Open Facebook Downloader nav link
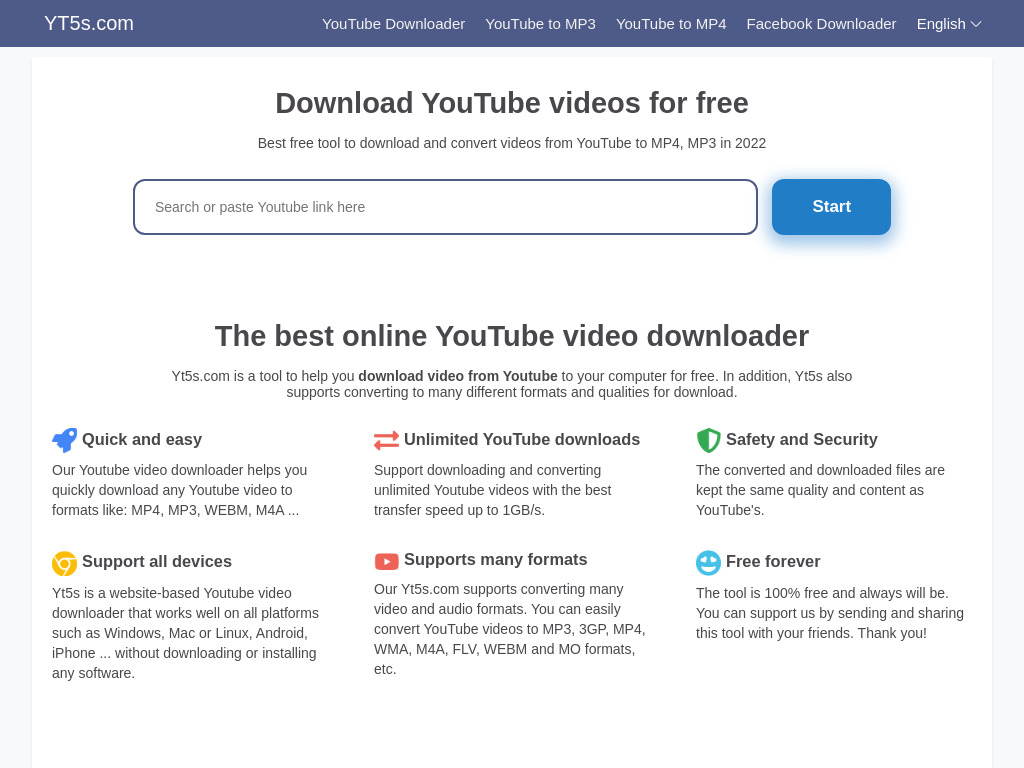 point(821,24)
